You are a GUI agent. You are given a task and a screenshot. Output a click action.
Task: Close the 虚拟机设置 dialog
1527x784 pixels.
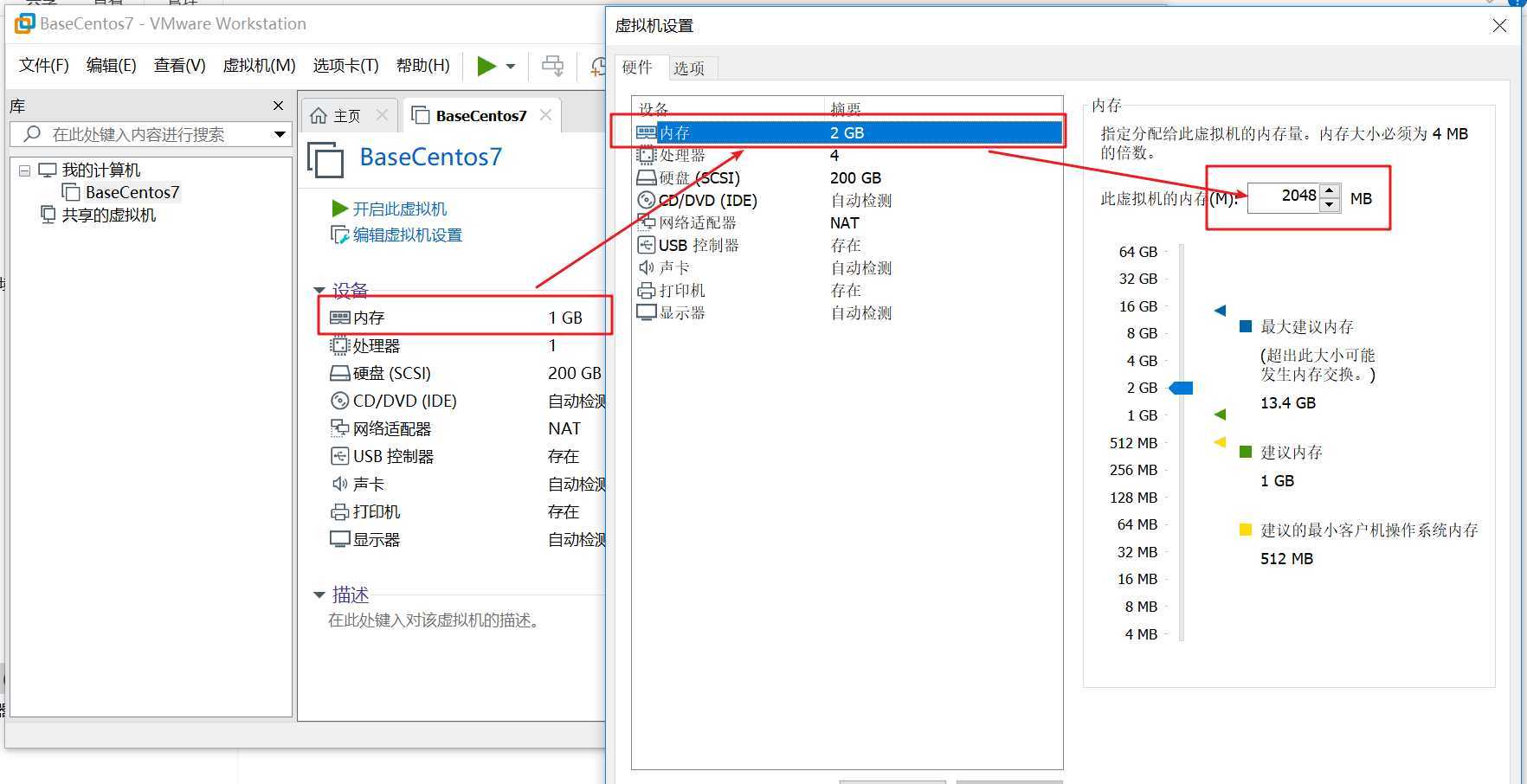pos(1500,26)
